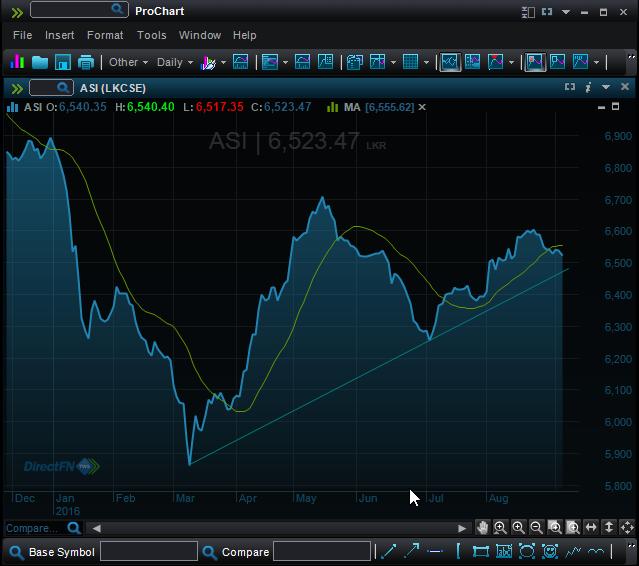This screenshot has height=566, width=639.
Task: Save the chart using the floppy disk icon
Action: [x=63, y=62]
